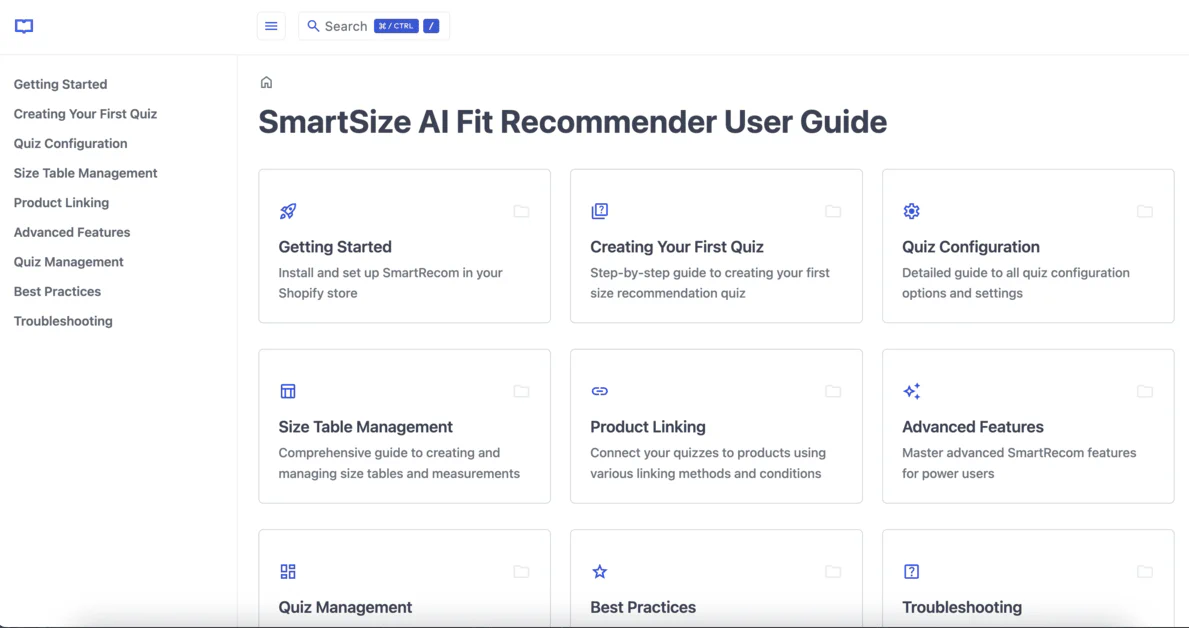1189x628 pixels.
Task: Click the home breadcrumb icon
Action: (266, 83)
